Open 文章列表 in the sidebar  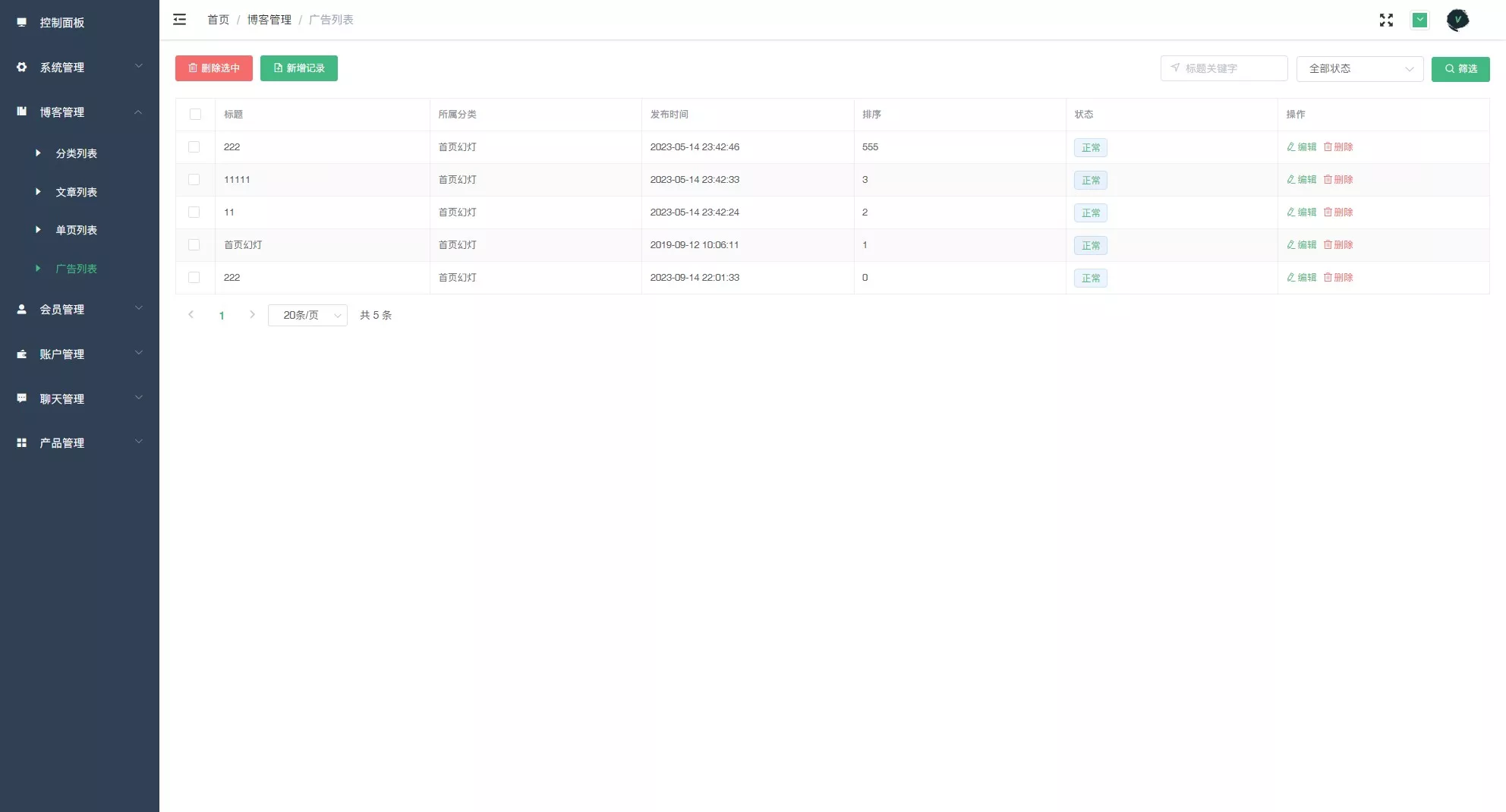coord(76,192)
